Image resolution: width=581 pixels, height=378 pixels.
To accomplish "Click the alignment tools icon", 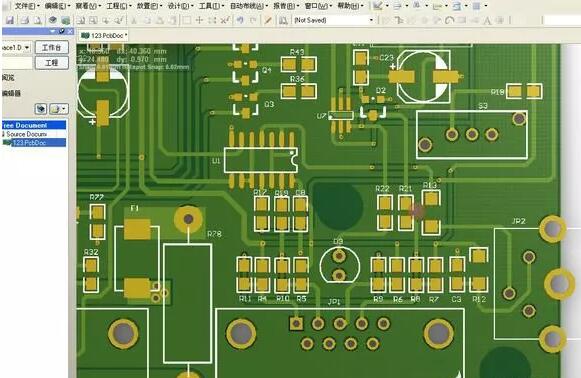I will point(397,6).
